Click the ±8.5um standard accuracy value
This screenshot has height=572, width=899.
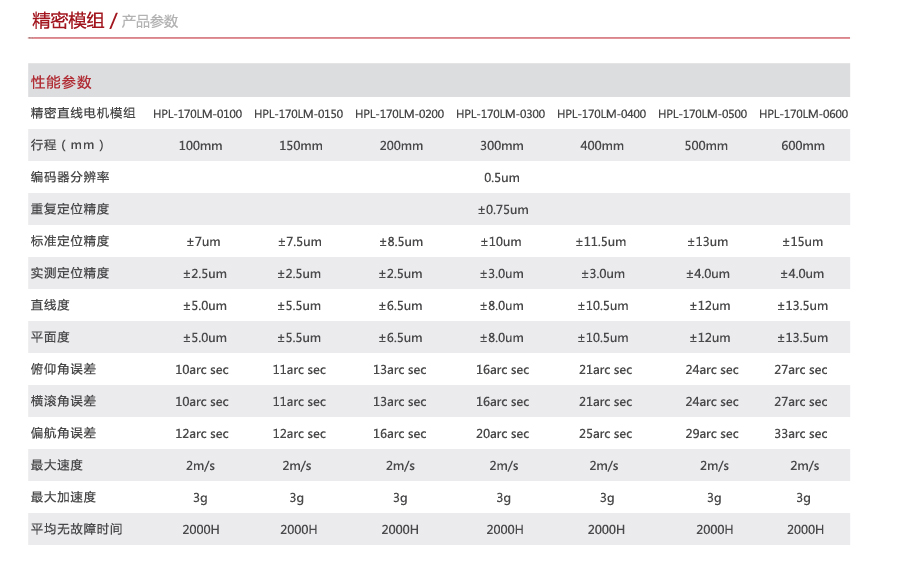tap(401, 242)
